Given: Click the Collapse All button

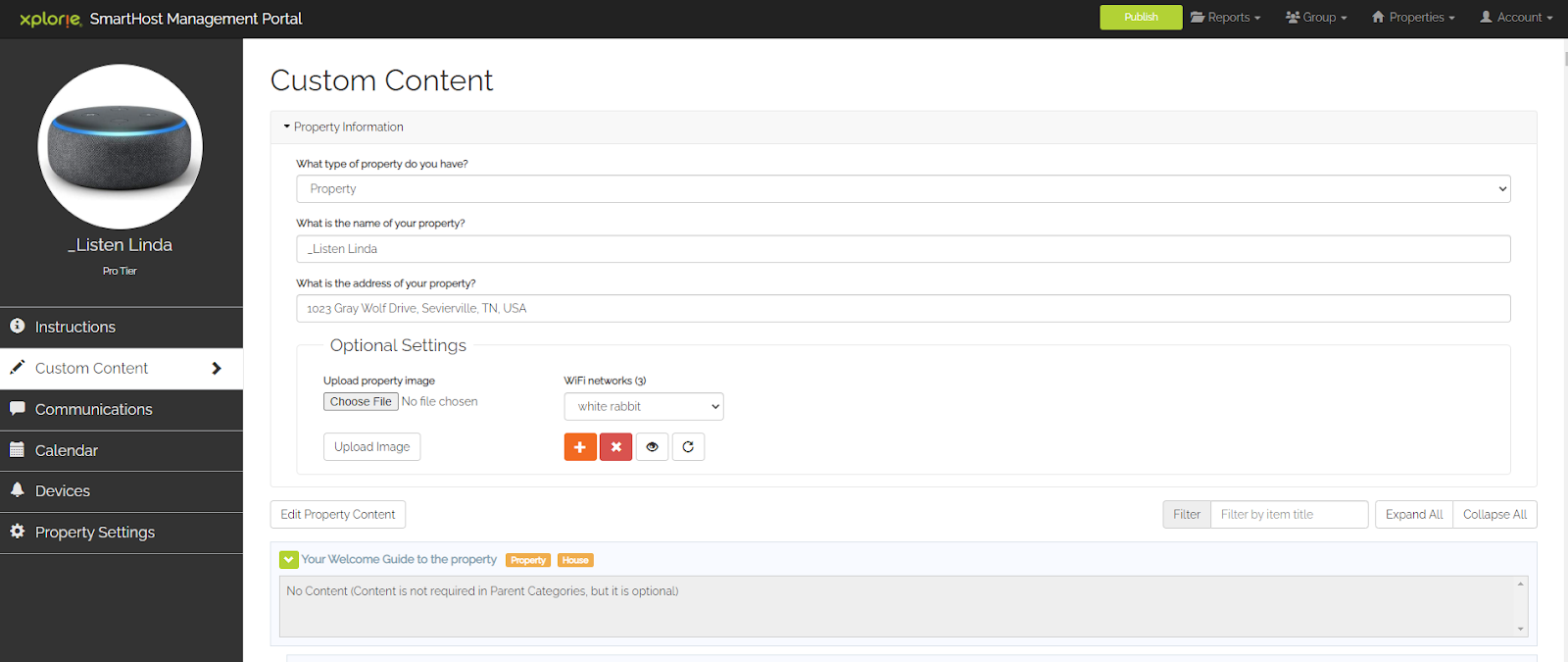Looking at the screenshot, I should pos(1494,514).
